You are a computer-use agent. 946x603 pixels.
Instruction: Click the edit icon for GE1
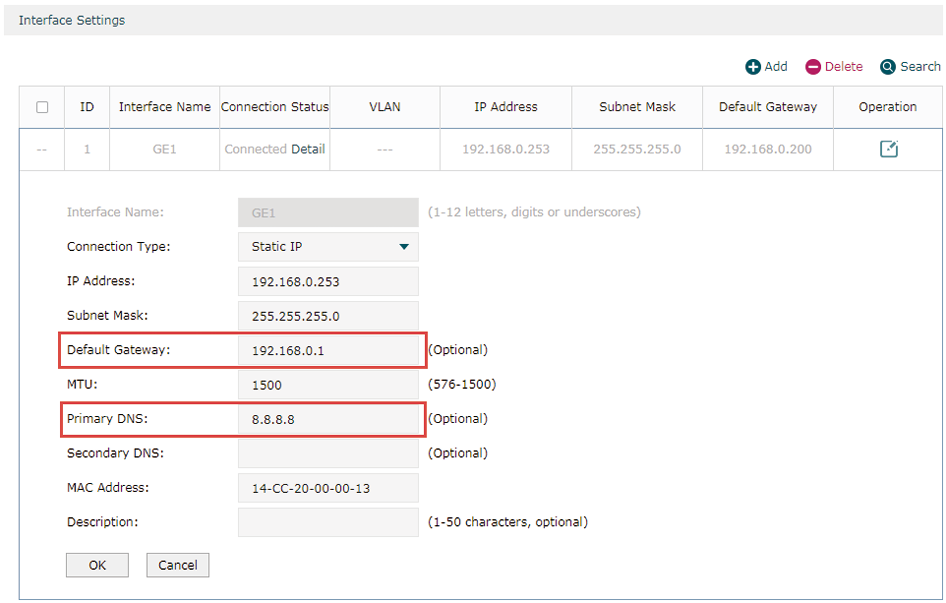pos(889,148)
